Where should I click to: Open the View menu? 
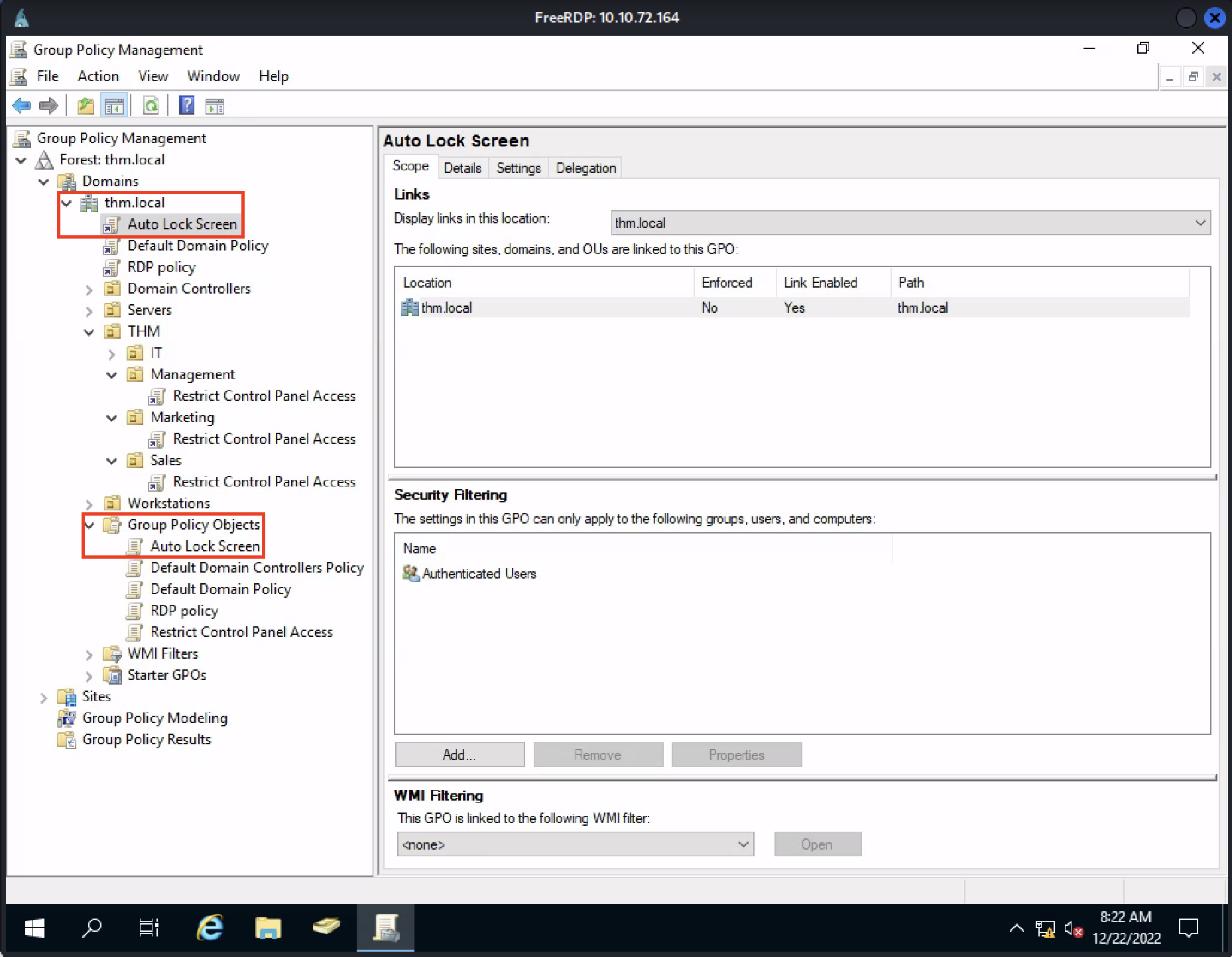(x=153, y=76)
